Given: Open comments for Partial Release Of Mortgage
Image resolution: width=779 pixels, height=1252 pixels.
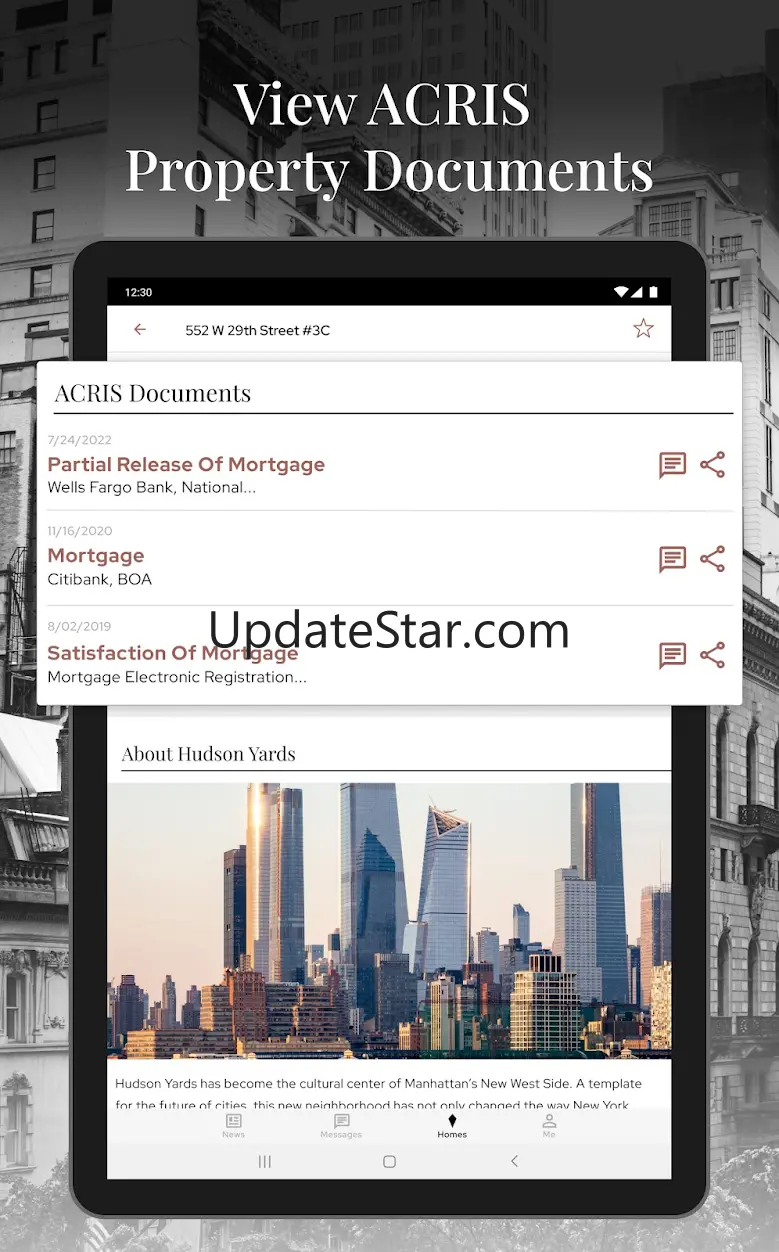Looking at the screenshot, I should point(672,465).
